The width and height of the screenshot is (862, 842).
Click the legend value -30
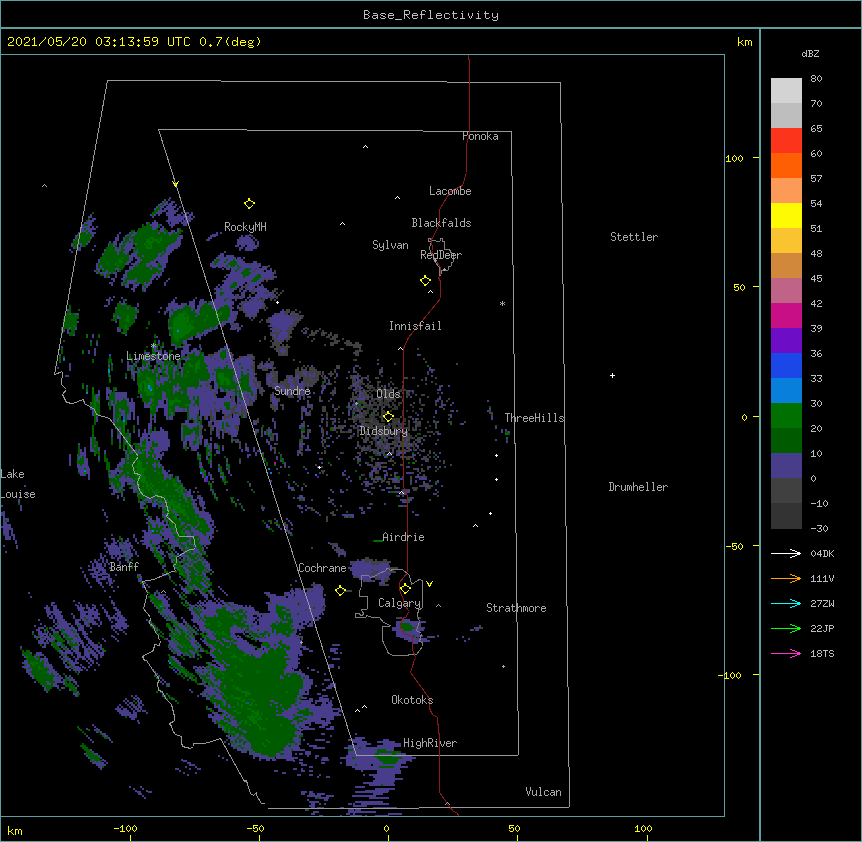point(819,528)
